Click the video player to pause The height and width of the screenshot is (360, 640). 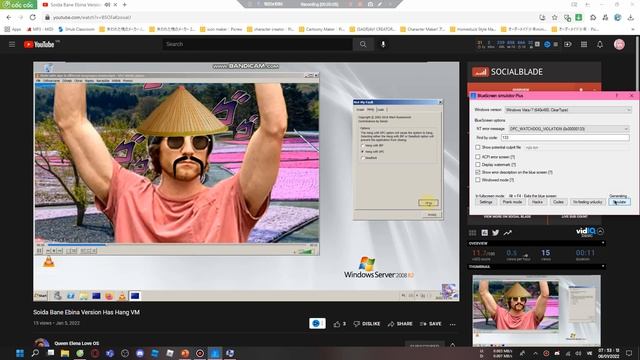click(x=246, y=181)
